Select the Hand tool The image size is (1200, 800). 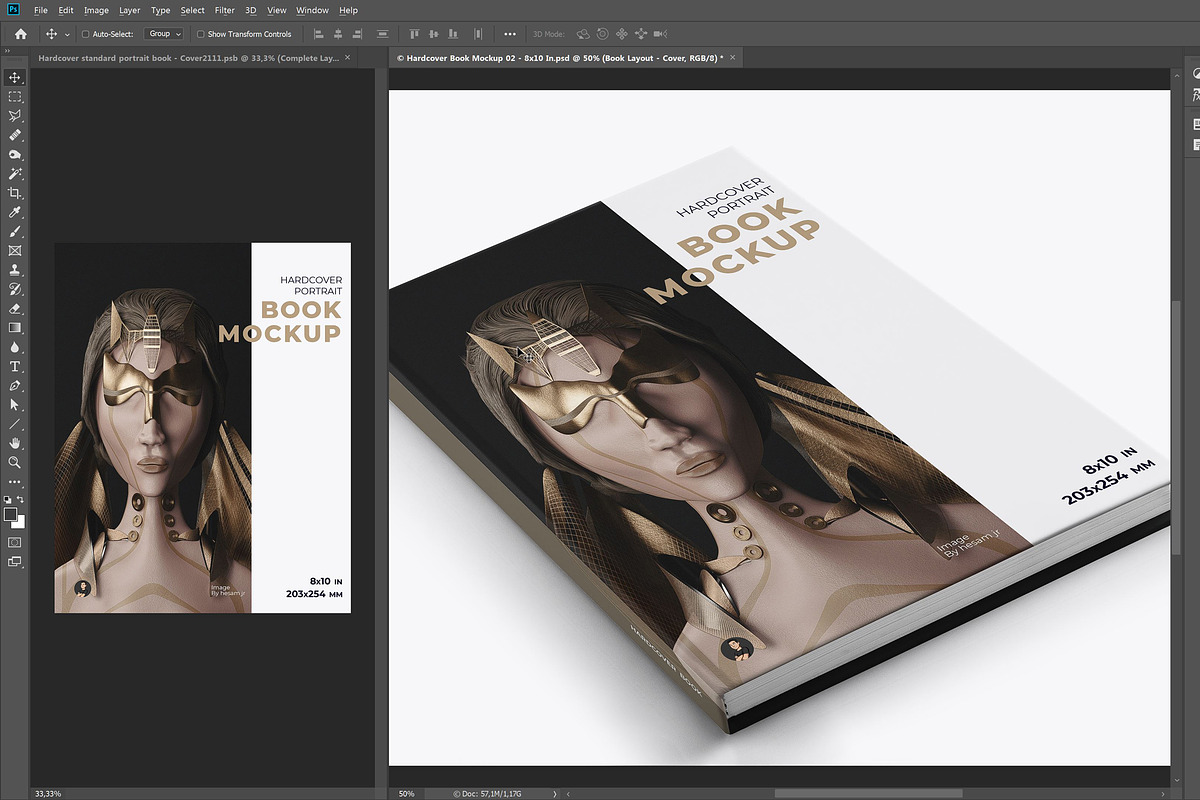15,442
